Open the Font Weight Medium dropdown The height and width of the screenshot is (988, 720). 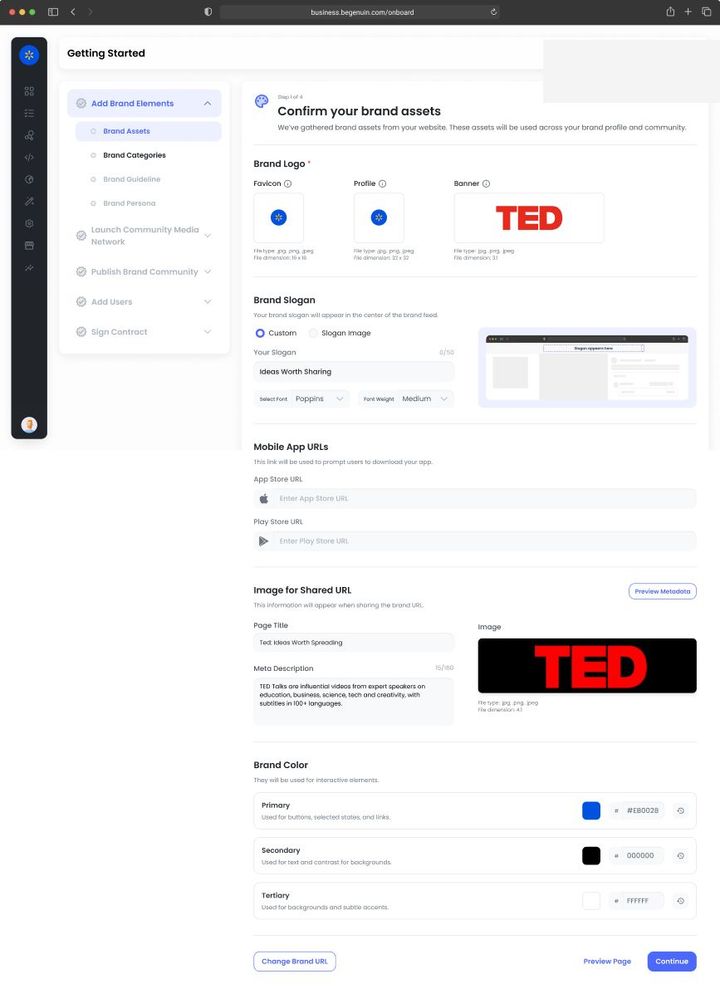click(x=406, y=399)
